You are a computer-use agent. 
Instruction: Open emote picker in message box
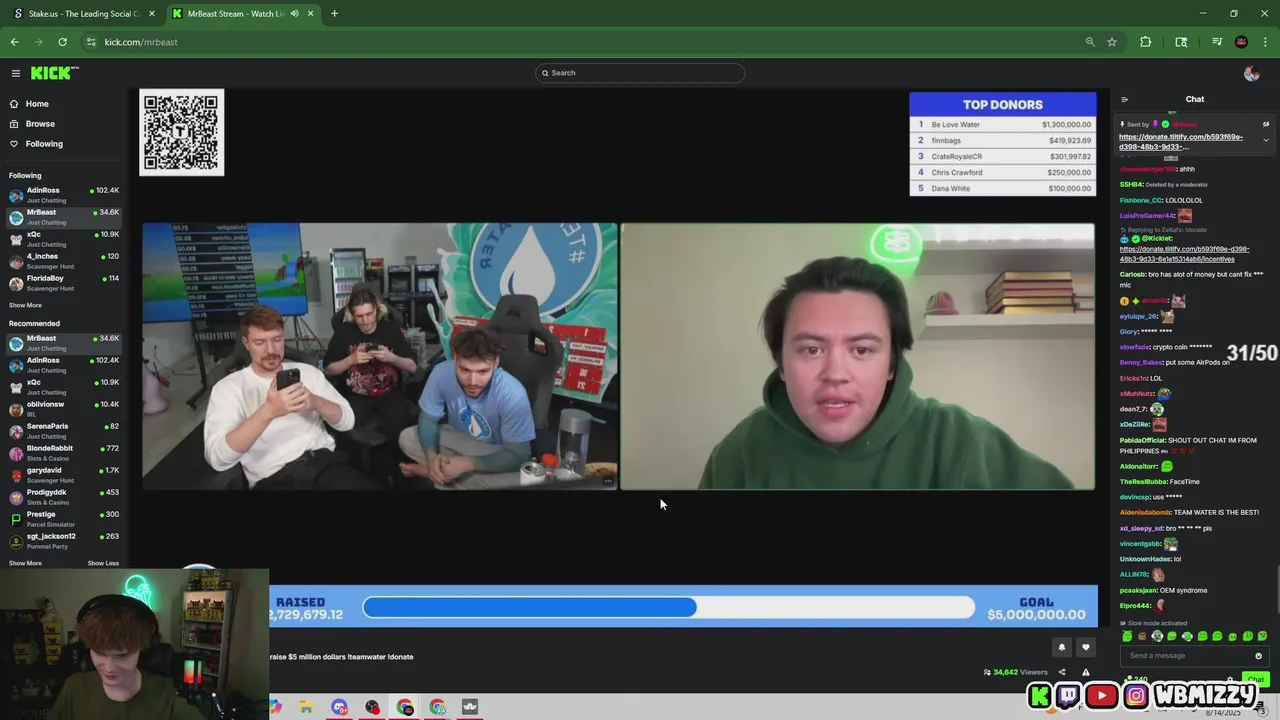(x=1258, y=656)
